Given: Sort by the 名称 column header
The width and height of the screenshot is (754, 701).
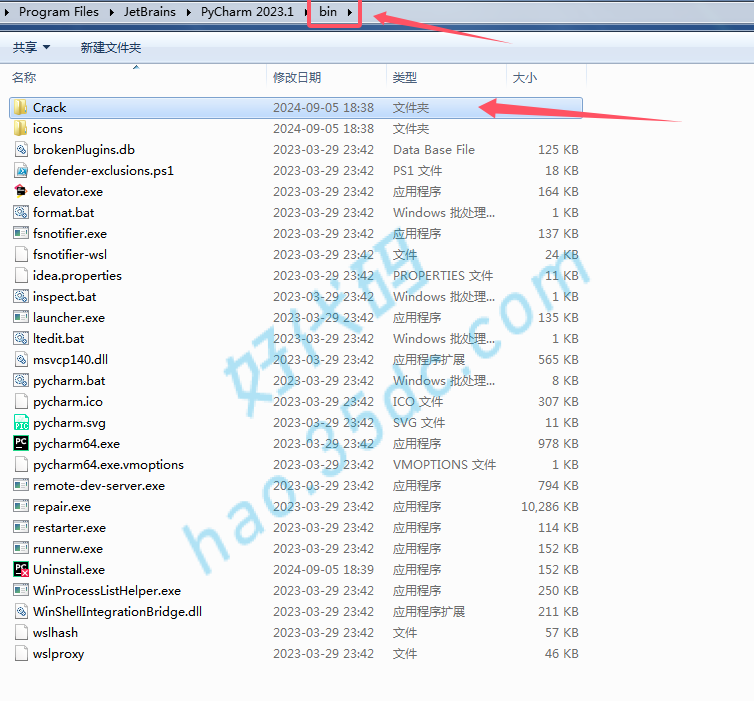Looking at the screenshot, I should click(24, 77).
